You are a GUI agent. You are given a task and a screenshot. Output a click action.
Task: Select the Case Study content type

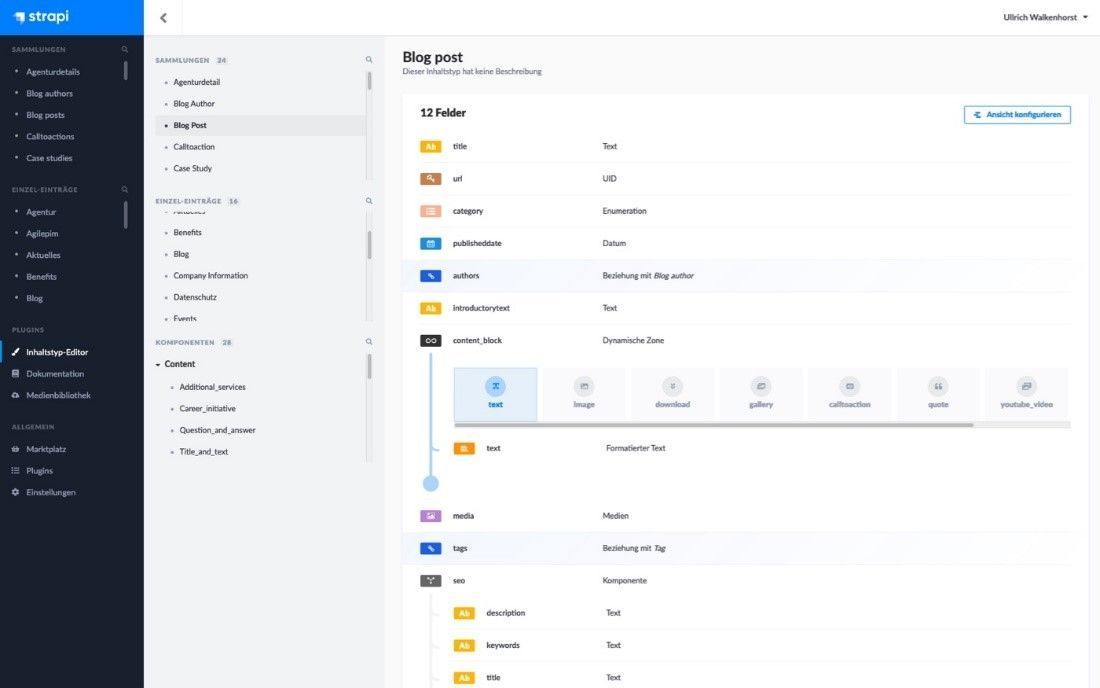(192, 168)
